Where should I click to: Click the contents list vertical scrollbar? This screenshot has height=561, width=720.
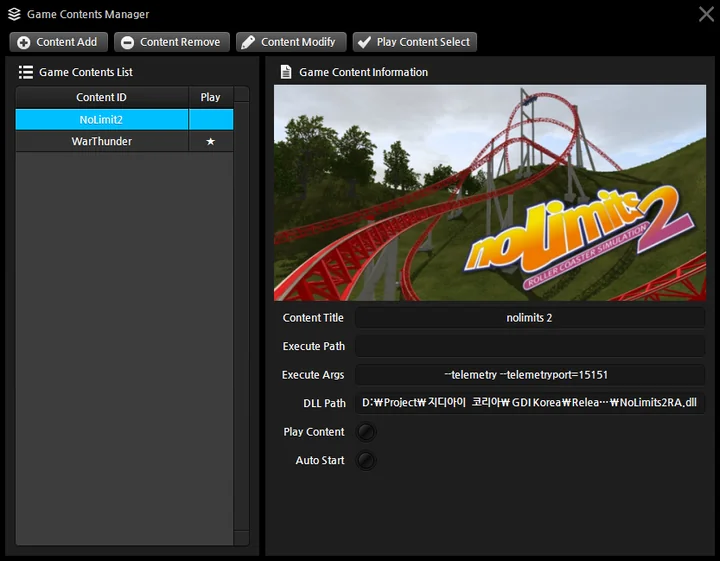[242, 316]
